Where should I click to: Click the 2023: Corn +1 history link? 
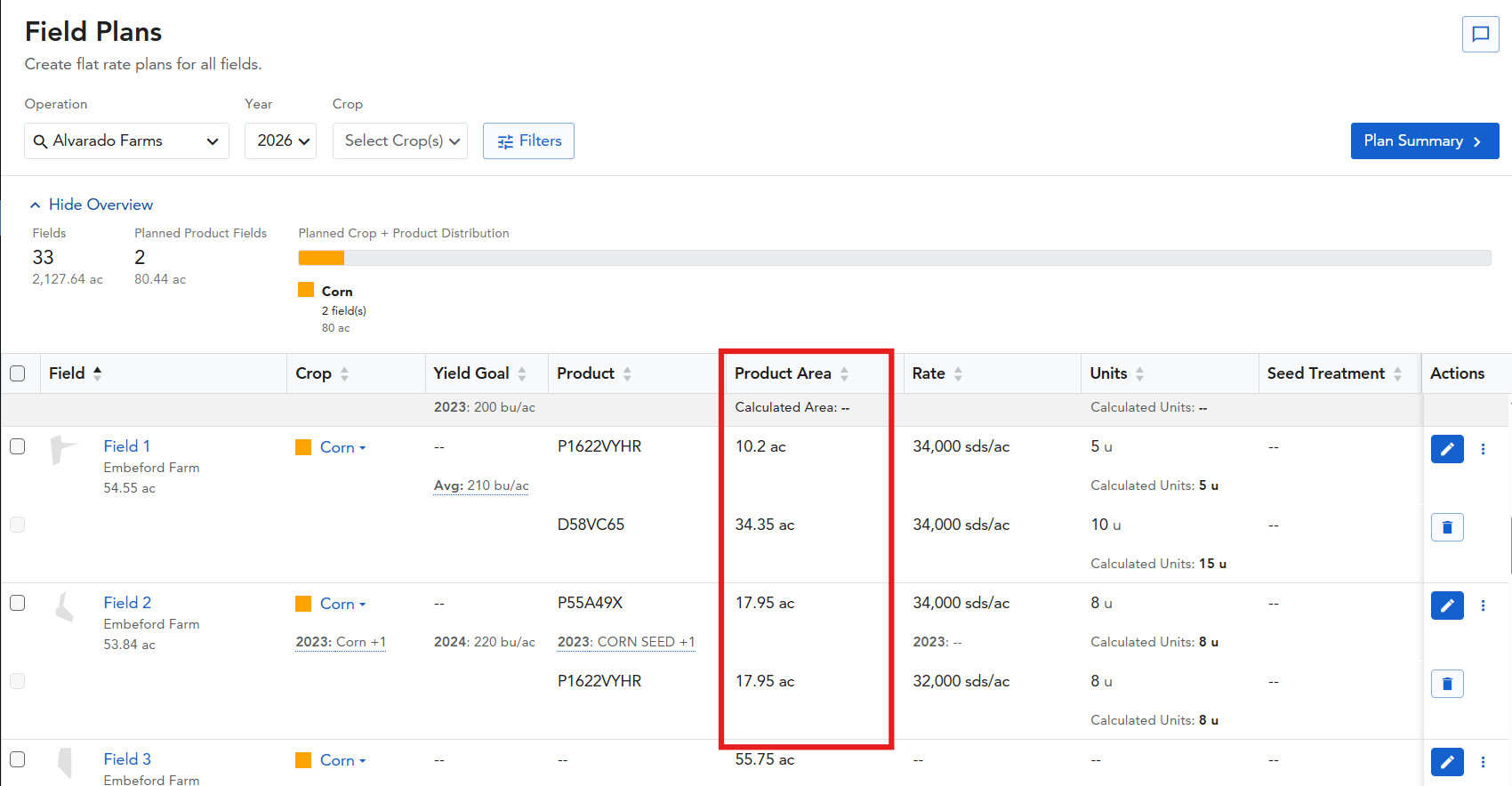pos(341,642)
